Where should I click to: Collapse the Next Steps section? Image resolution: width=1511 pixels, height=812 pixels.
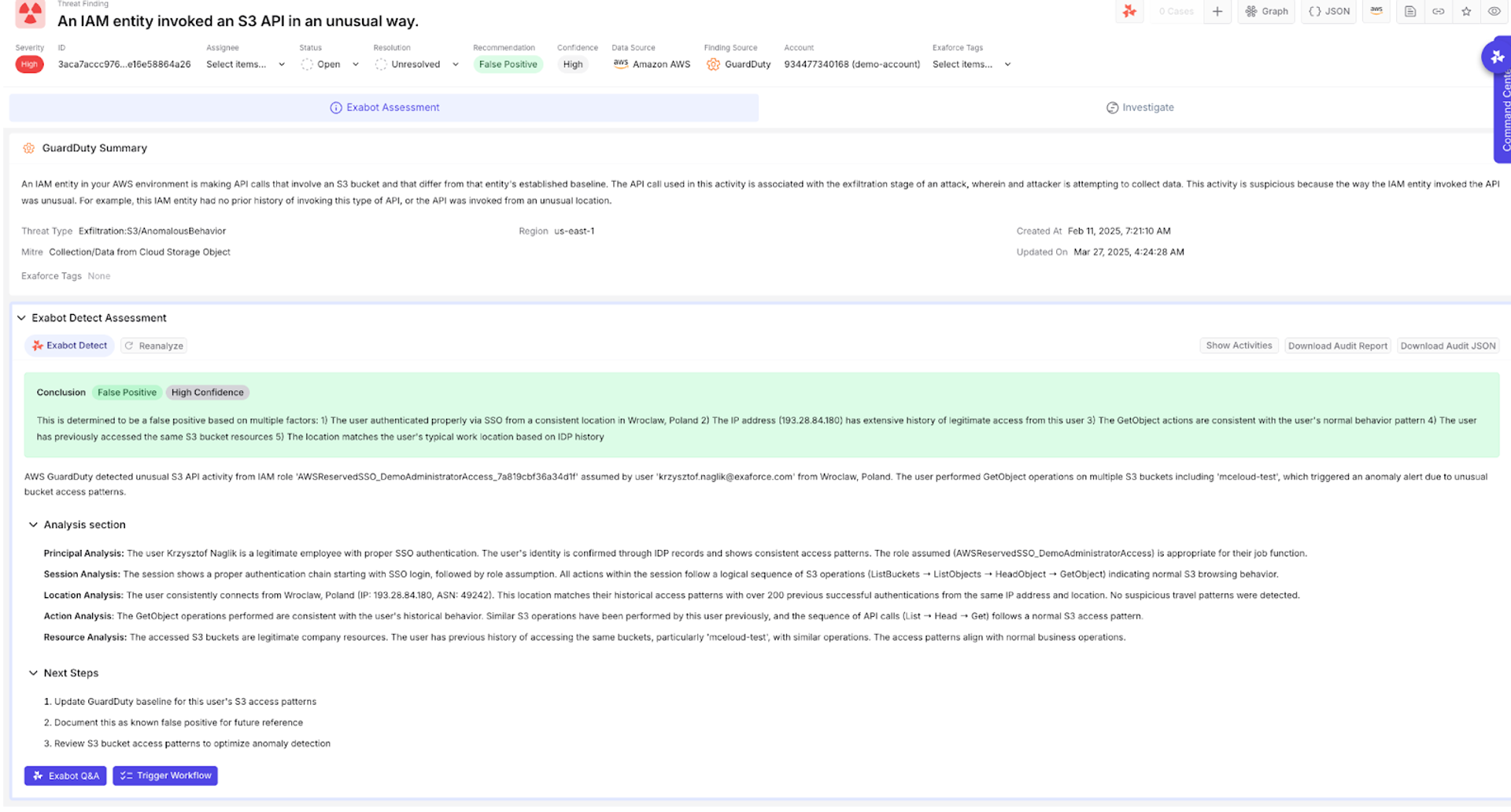click(x=33, y=674)
